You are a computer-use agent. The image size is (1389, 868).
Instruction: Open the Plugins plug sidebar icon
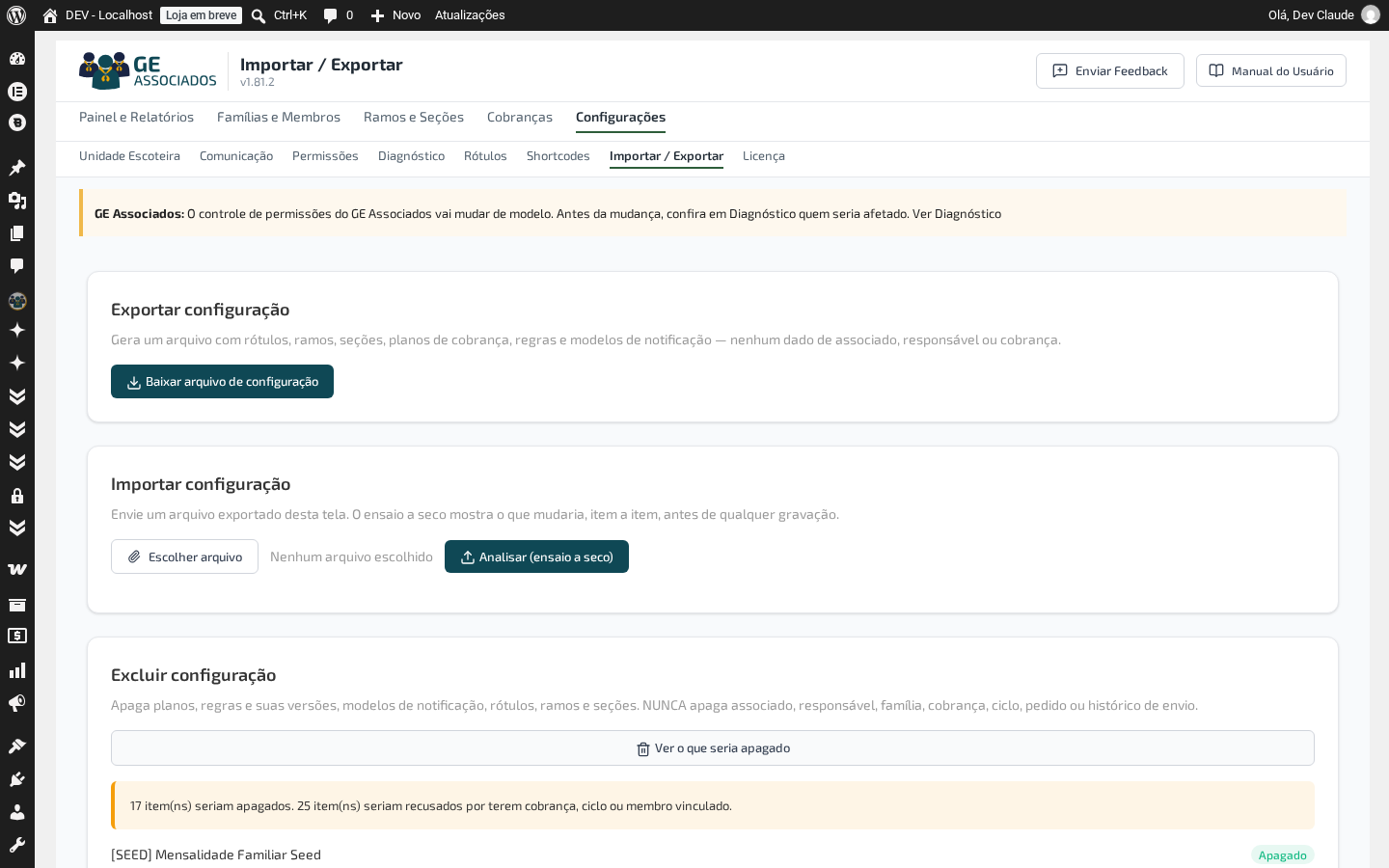point(17,779)
